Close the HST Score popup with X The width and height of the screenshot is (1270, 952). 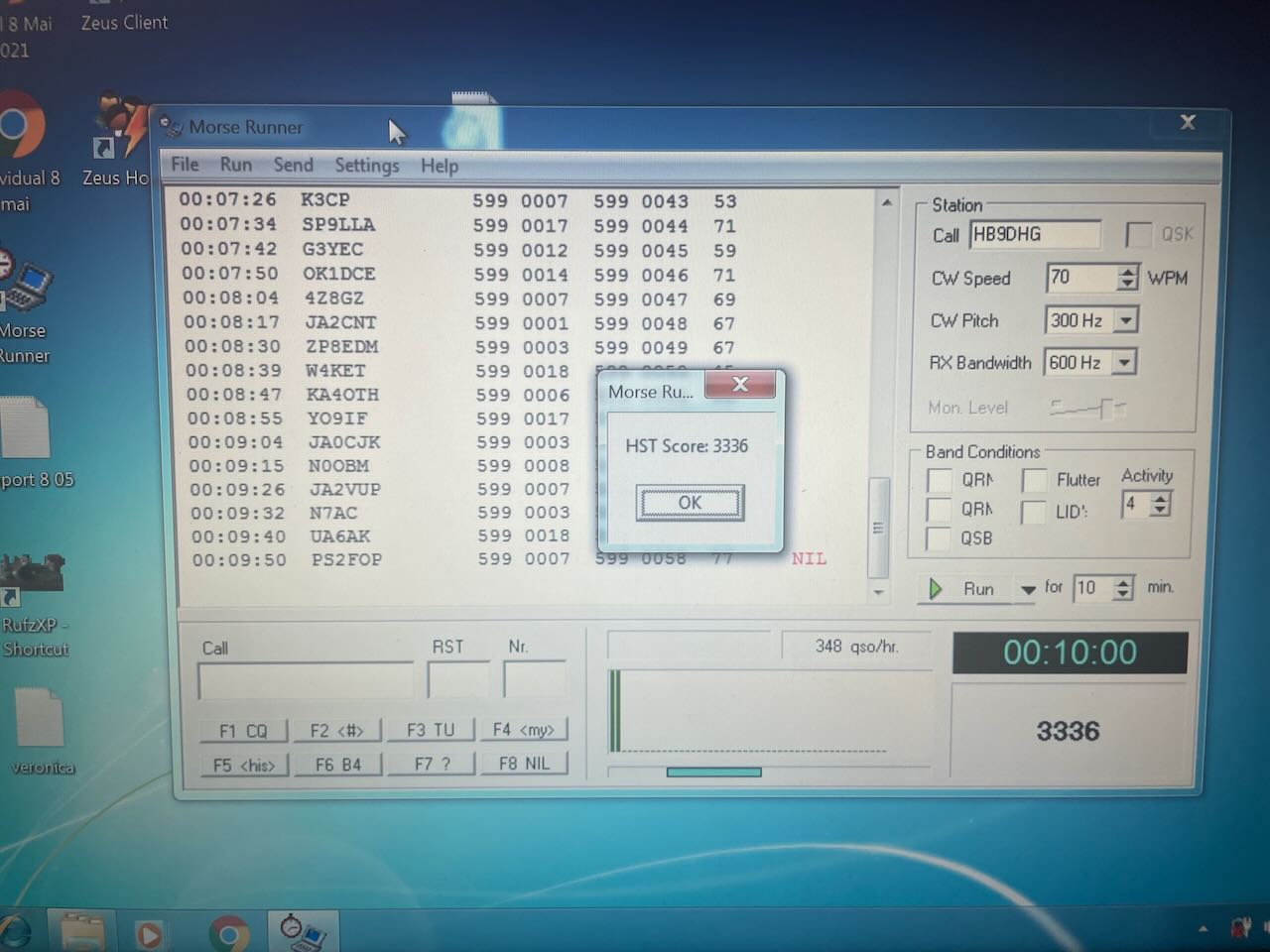[x=740, y=385]
